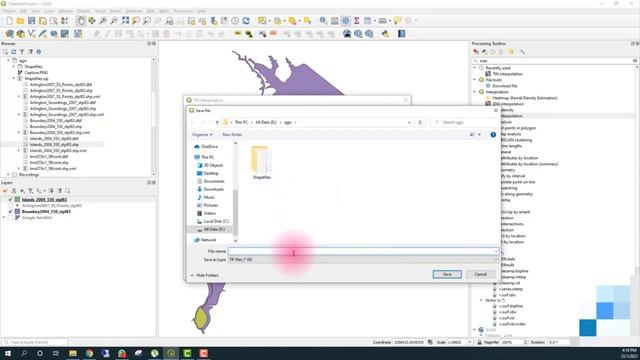
Task: Open the address bar history dropdown
Action: click(x=409, y=122)
